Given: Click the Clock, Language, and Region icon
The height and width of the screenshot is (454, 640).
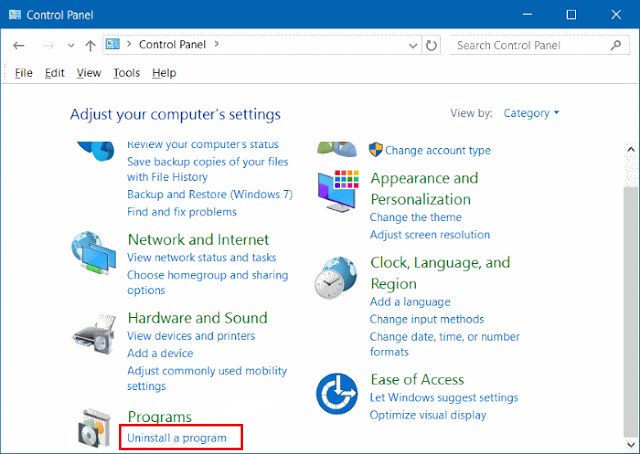Looking at the screenshot, I should 336,278.
